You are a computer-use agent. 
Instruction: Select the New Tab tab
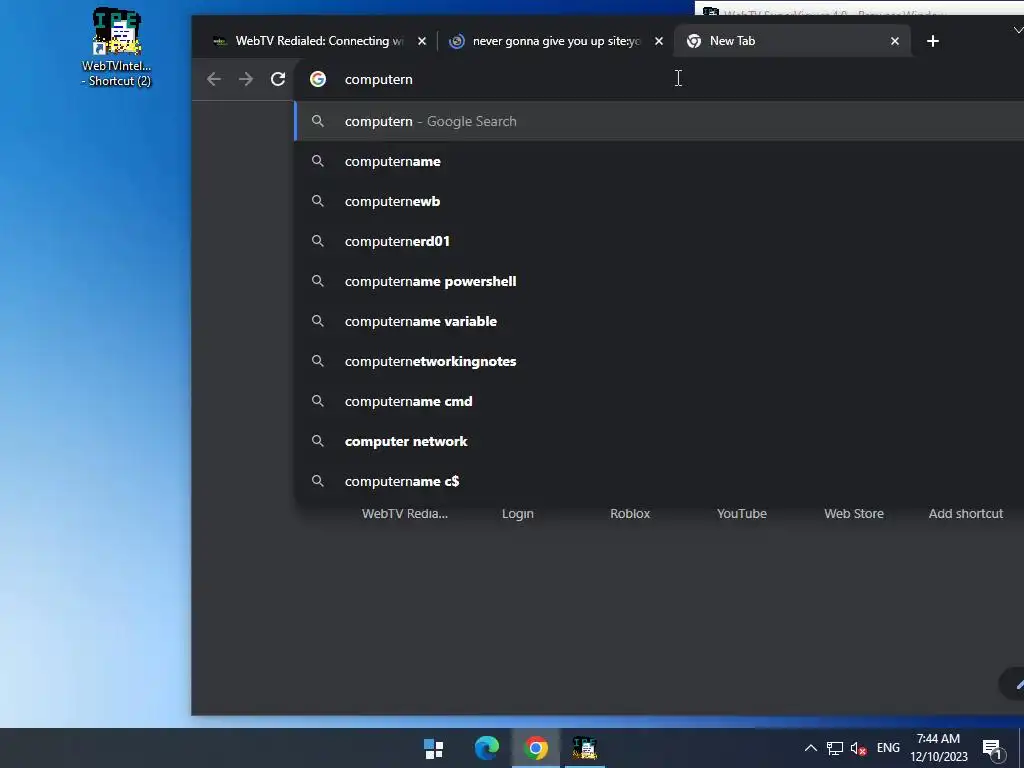pos(792,41)
